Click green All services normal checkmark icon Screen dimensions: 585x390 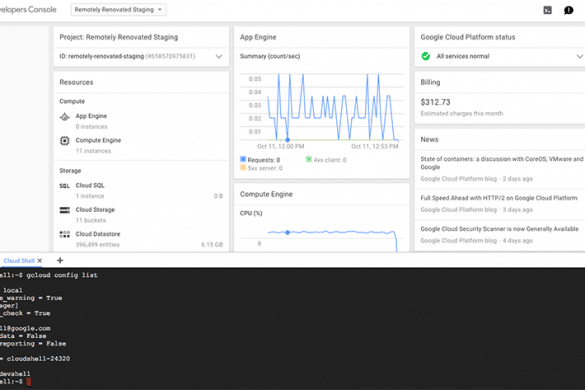(x=425, y=56)
